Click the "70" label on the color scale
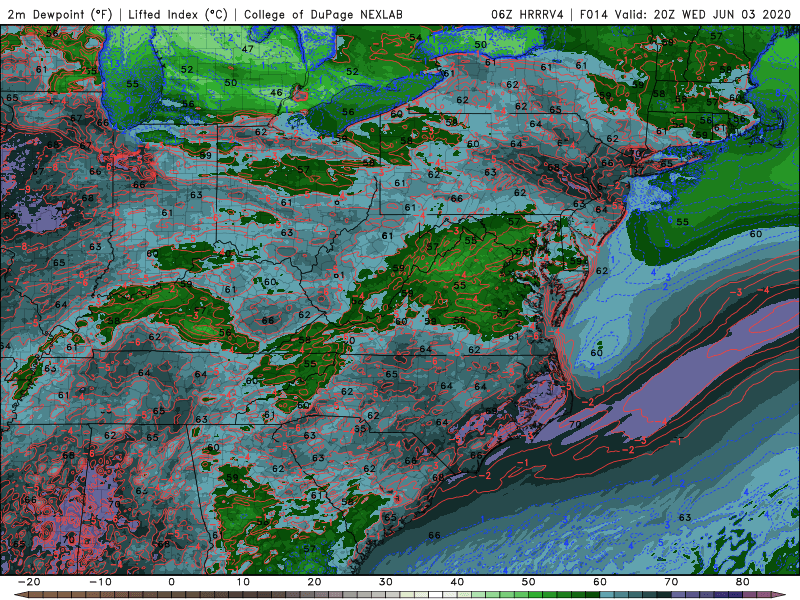 coord(671,582)
